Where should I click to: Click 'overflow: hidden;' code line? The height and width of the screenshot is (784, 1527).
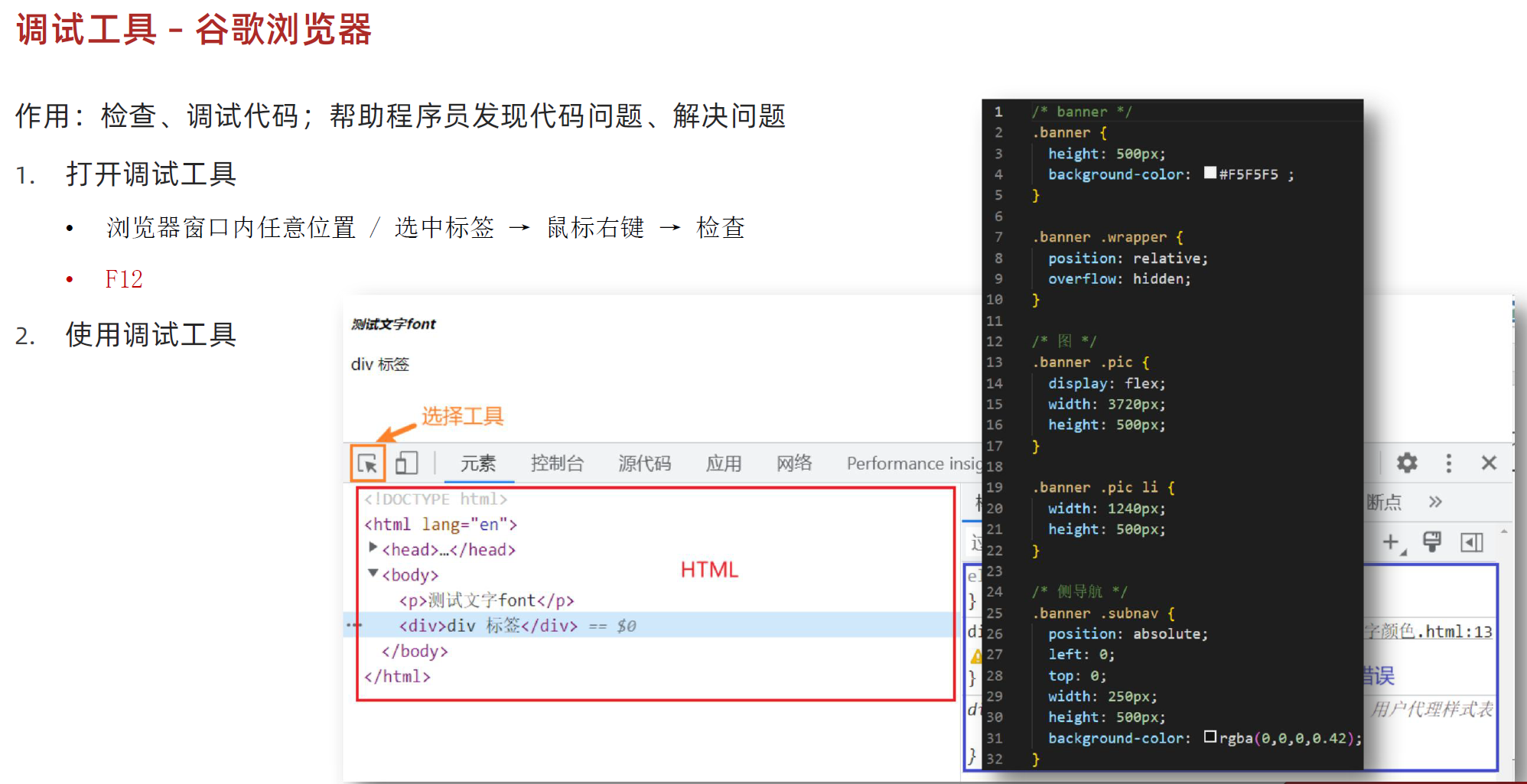1119,279
